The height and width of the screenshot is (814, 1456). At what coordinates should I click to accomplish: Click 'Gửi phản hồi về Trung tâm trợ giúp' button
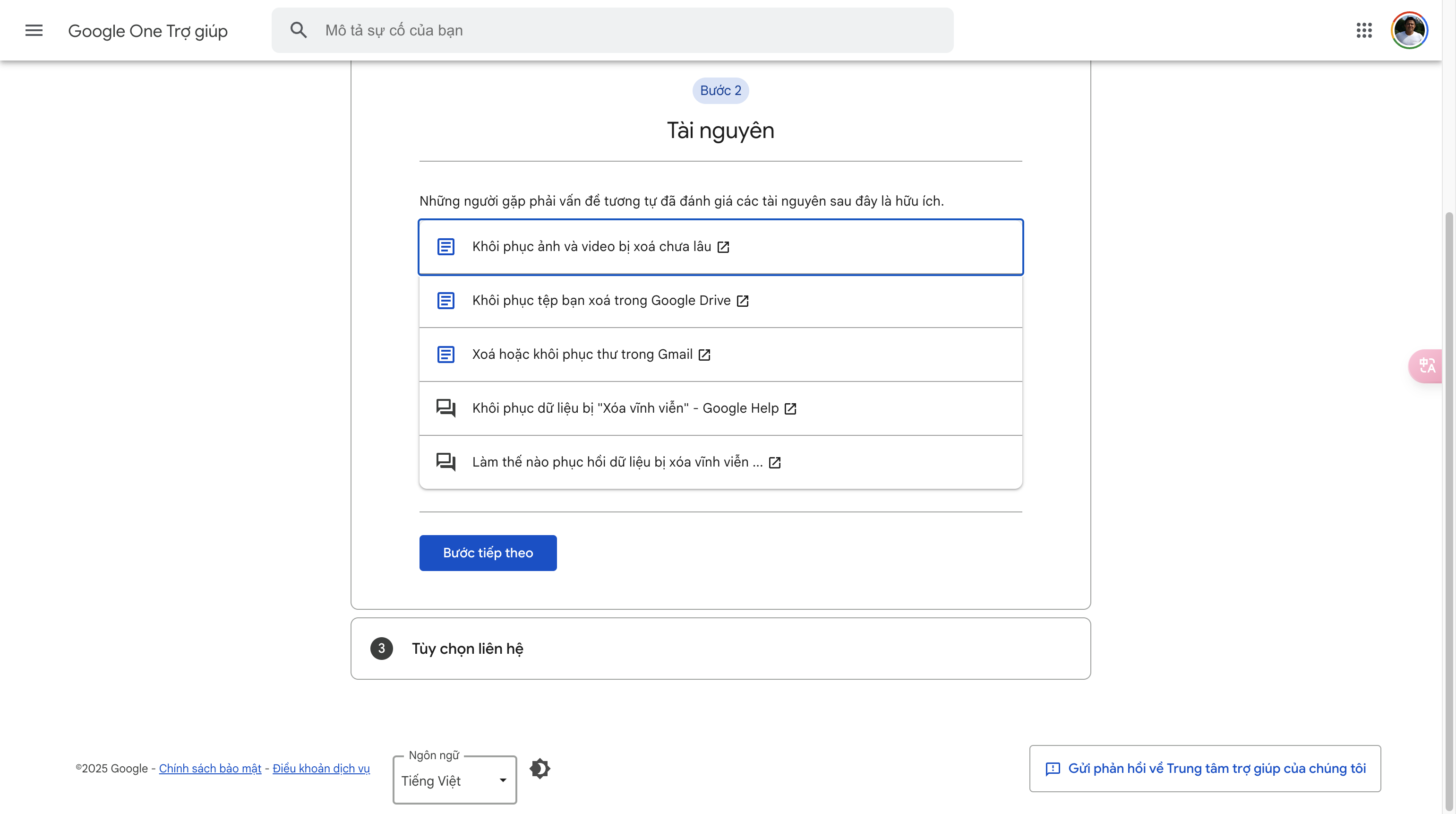tap(1205, 768)
